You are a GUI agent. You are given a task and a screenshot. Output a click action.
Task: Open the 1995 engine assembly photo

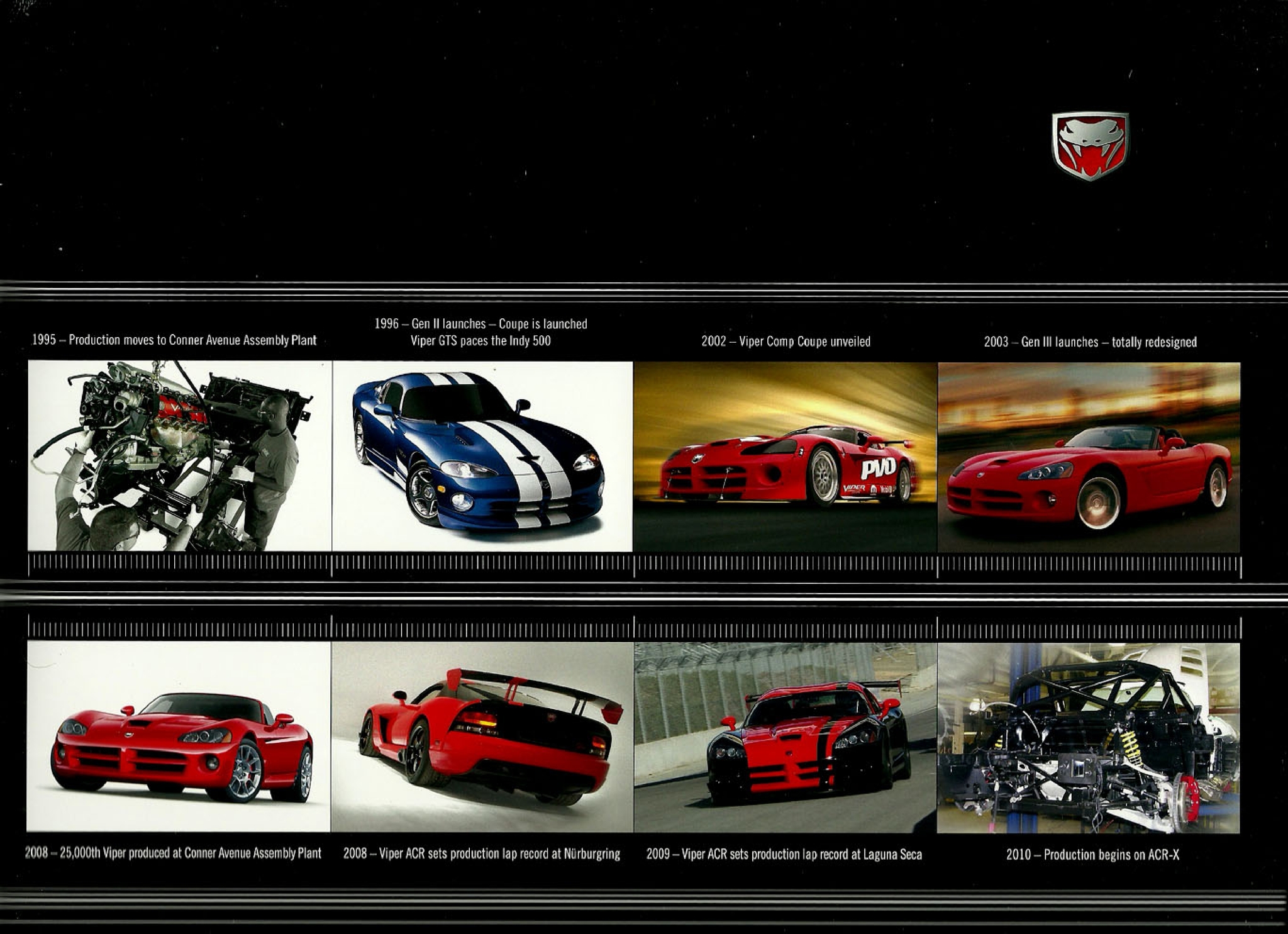[179, 456]
